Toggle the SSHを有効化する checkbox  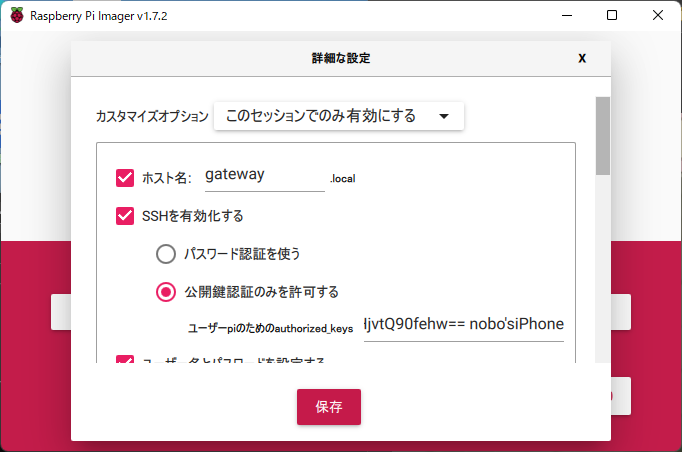pyautogui.click(x=125, y=216)
